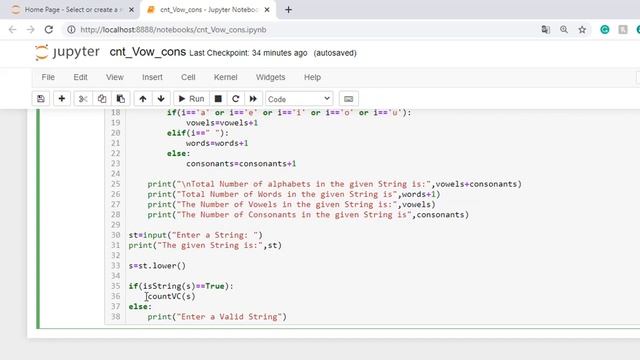Go back in browser history

point(12,29)
